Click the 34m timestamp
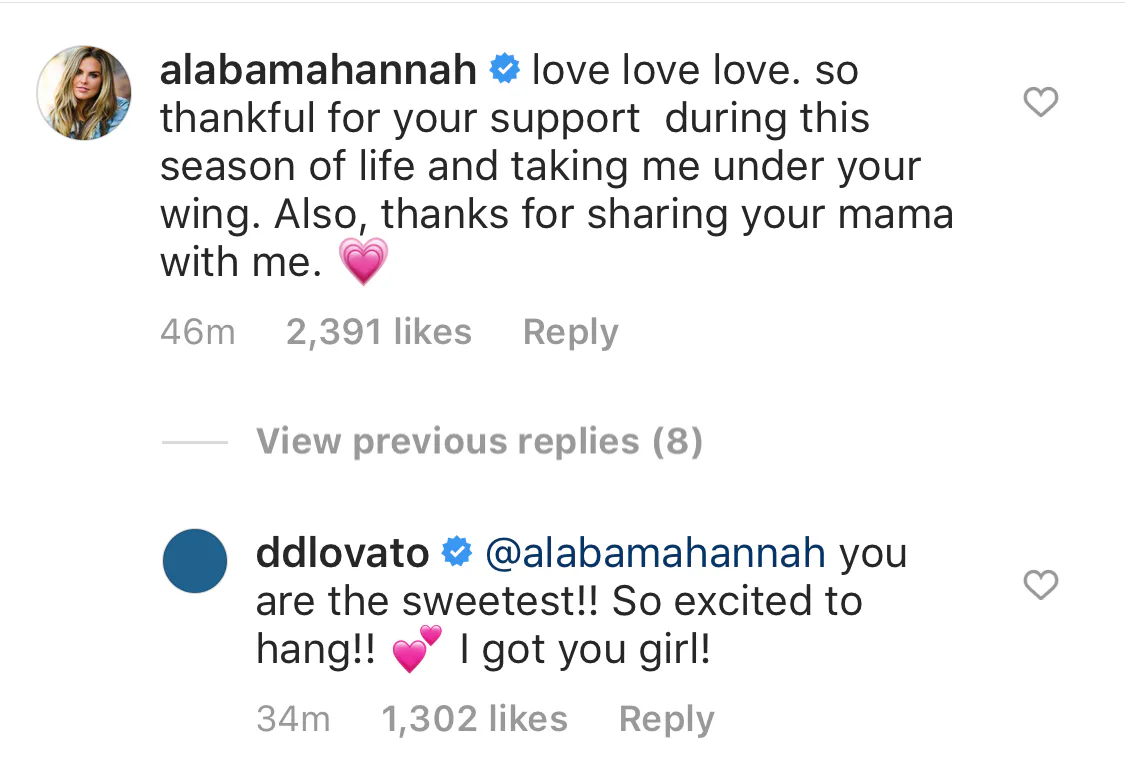 pos(293,718)
